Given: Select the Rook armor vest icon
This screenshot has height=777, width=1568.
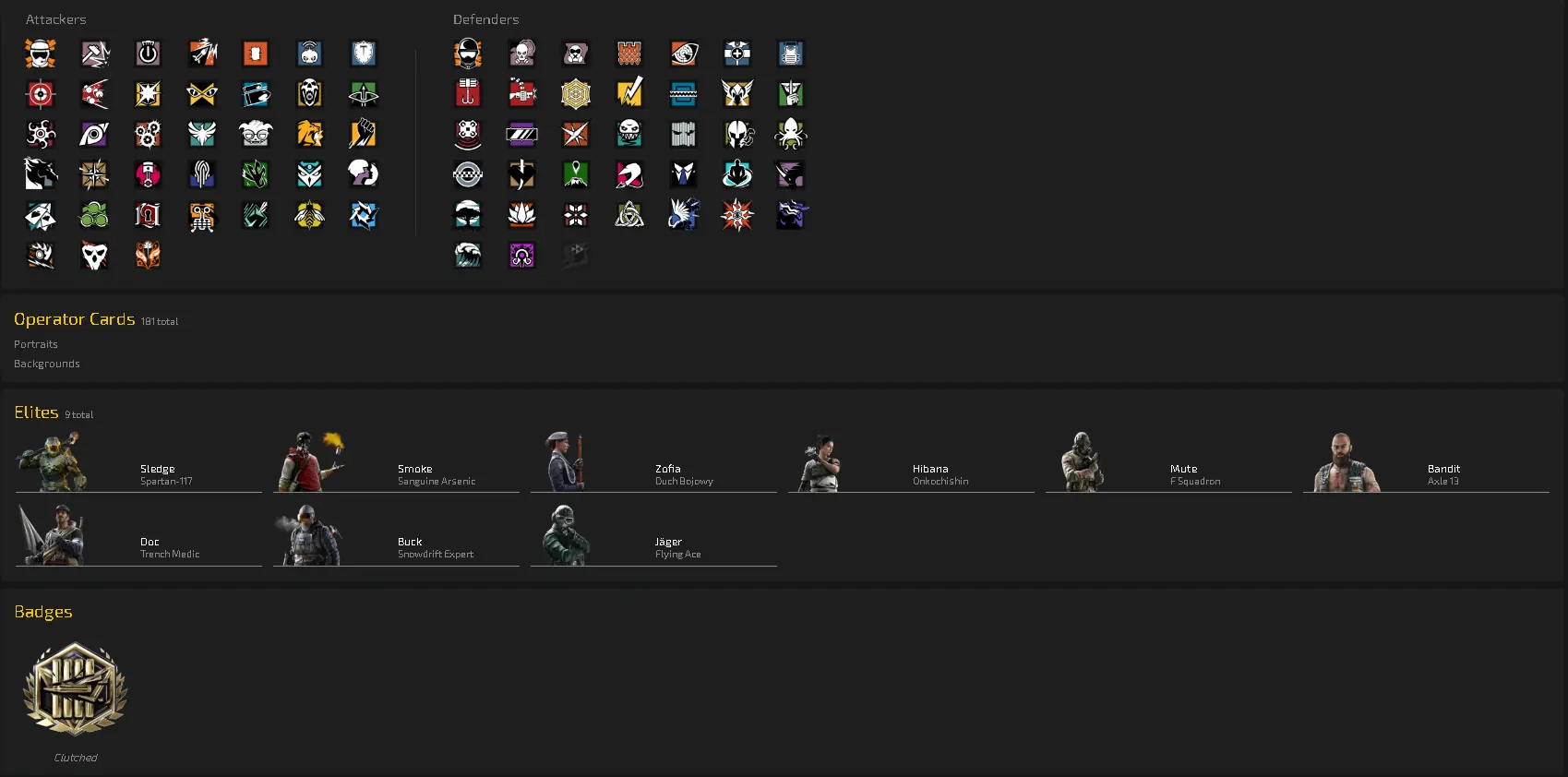Looking at the screenshot, I should 791,54.
